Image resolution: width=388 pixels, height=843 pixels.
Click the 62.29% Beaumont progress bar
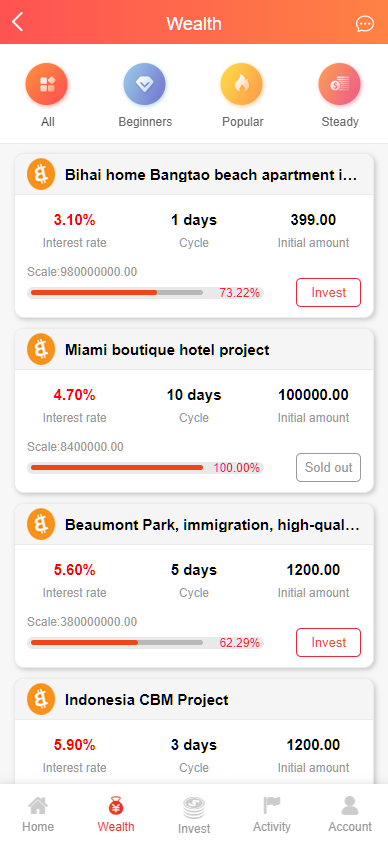(x=117, y=642)
